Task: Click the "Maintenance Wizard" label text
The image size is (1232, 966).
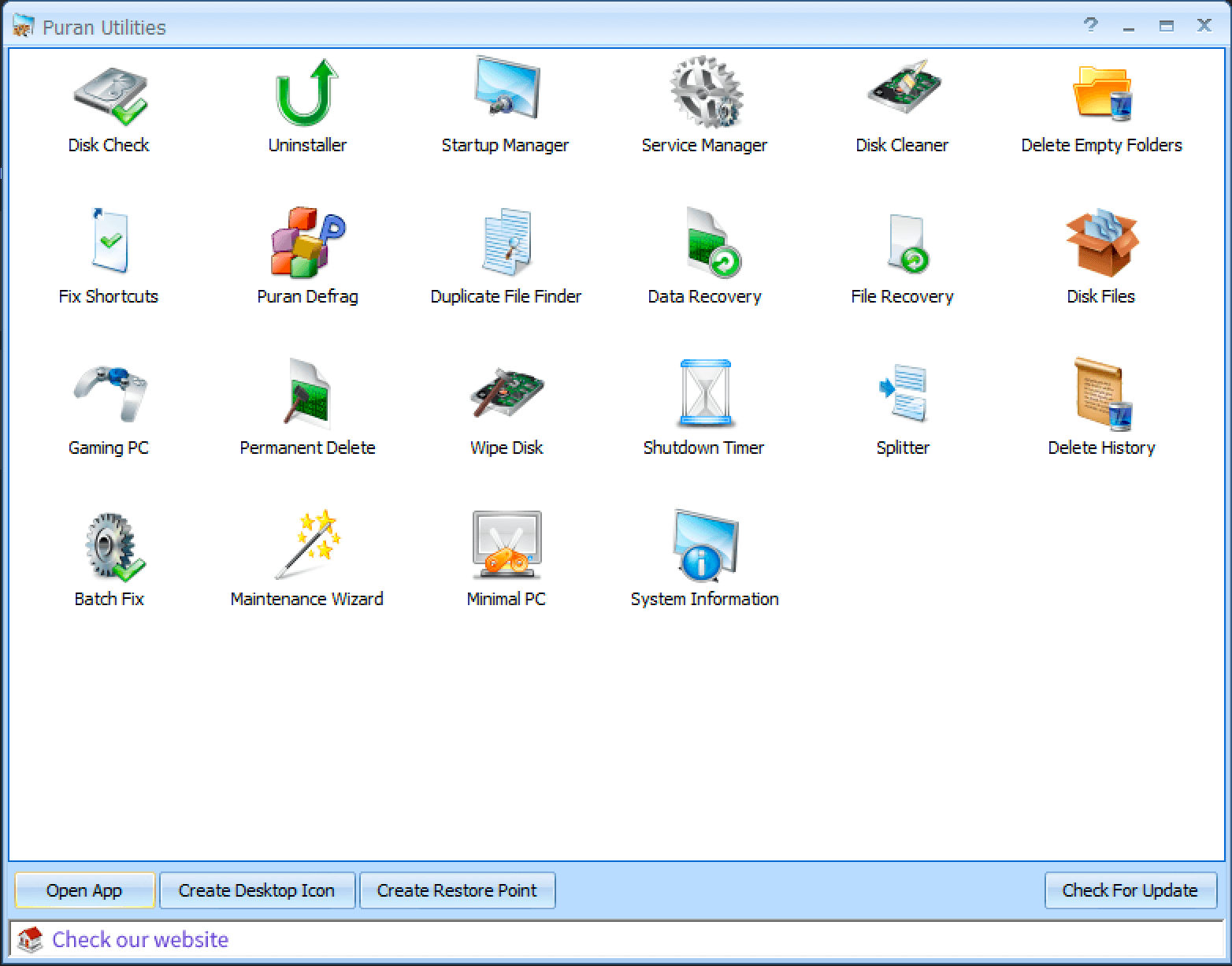Action: point(307,599)
